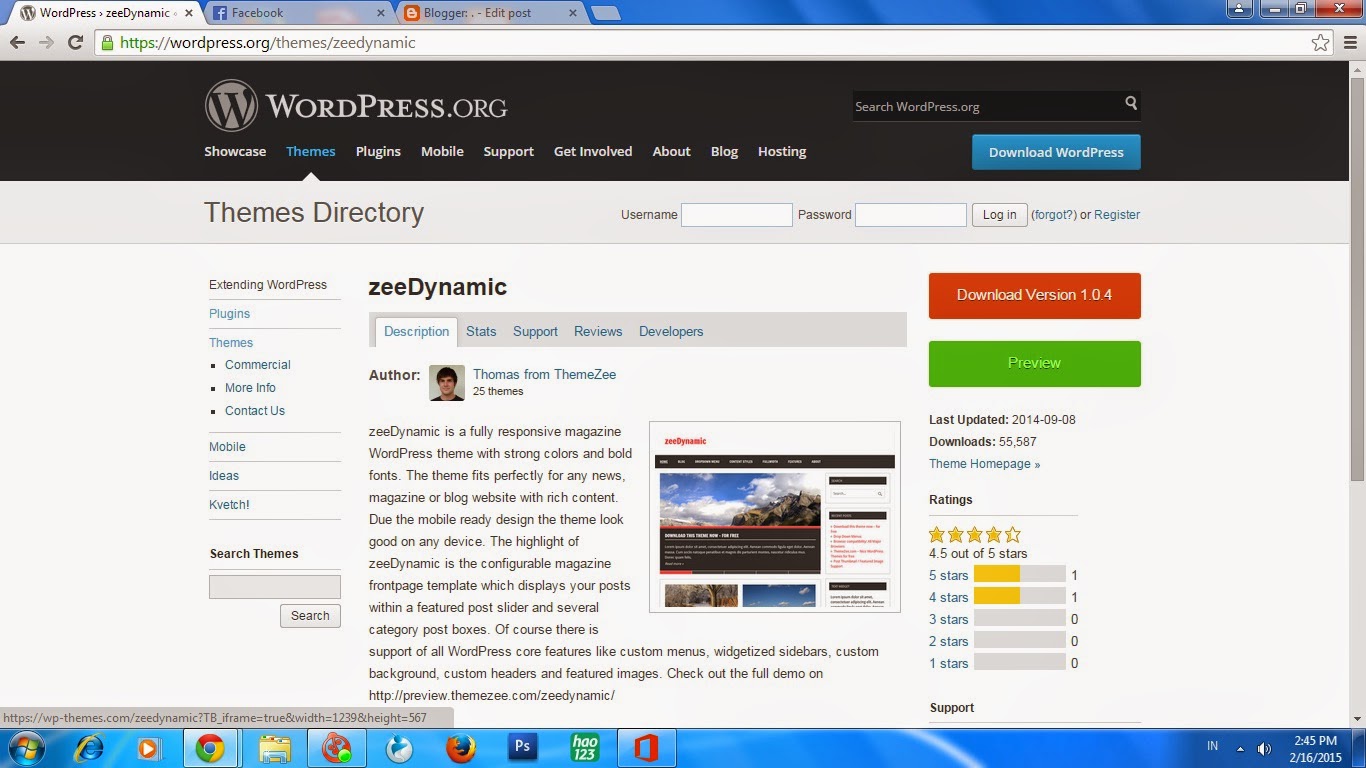Image resolution: width=1366 pixels, height=768 pixels.
Task: Close the Blogger Edit post tab
Action: click(572, 13)
